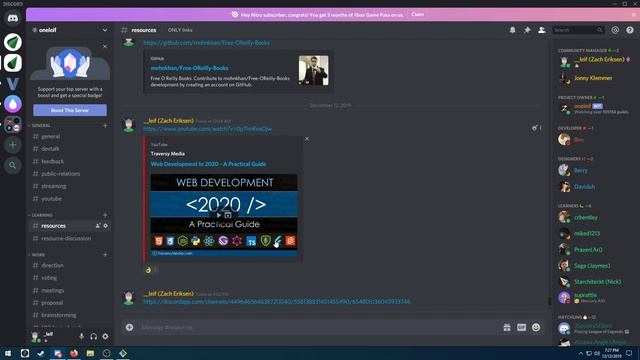This screenshot has height=360, width=640.
Task: Open the blue V server icon
Action: click(13, 84)
